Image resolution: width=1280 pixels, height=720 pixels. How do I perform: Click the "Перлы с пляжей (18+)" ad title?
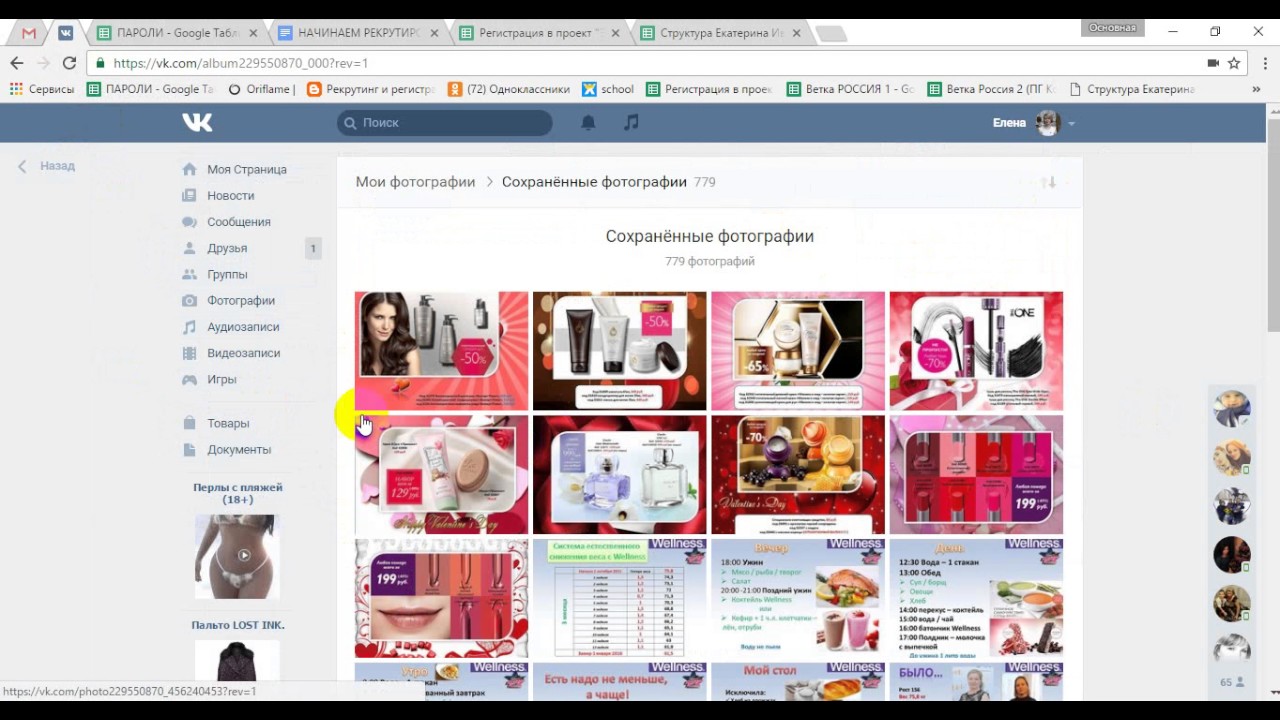tap(238, 493)
